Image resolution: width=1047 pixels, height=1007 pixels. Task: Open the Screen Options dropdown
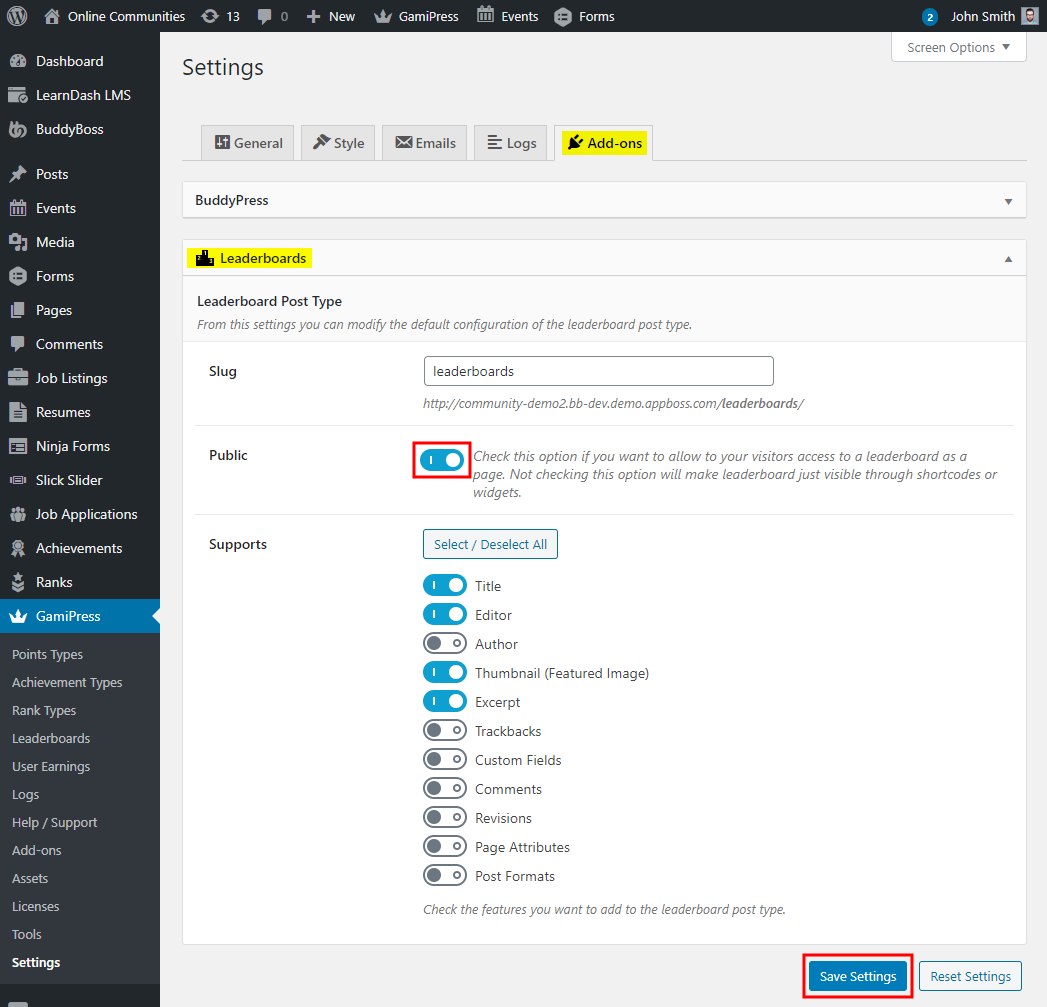958,47
